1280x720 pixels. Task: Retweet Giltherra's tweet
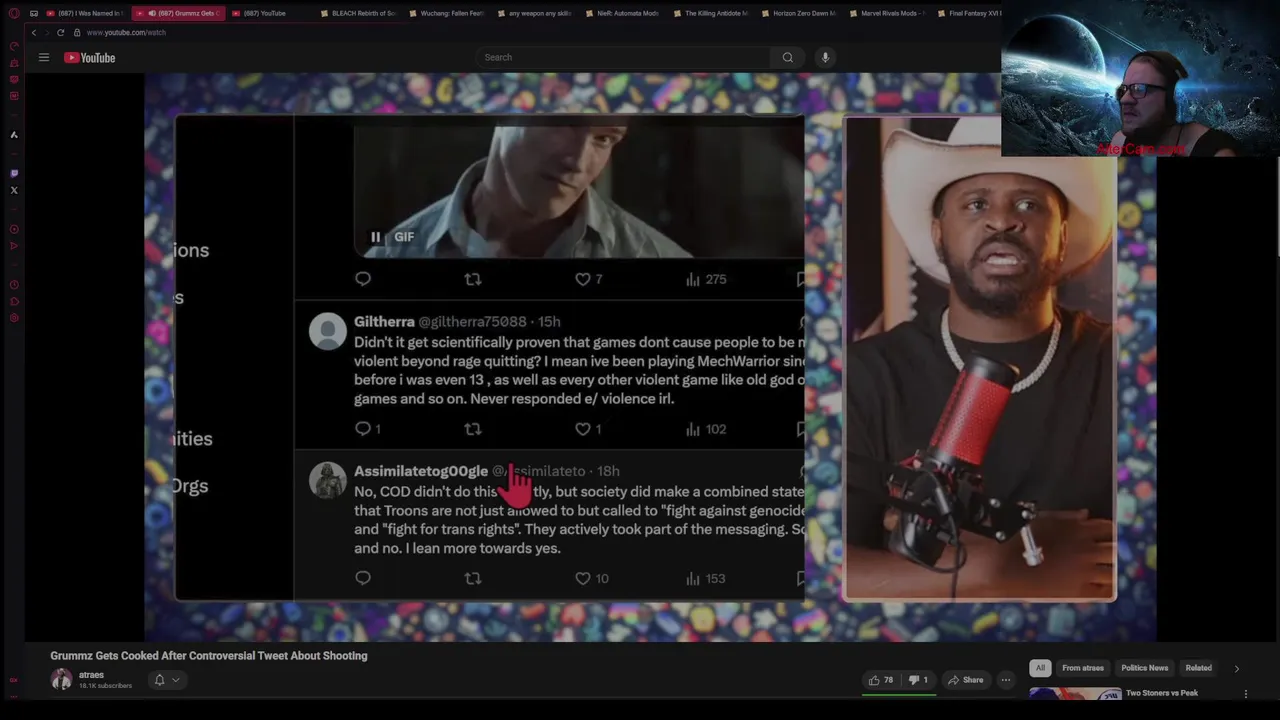(473, 429)
